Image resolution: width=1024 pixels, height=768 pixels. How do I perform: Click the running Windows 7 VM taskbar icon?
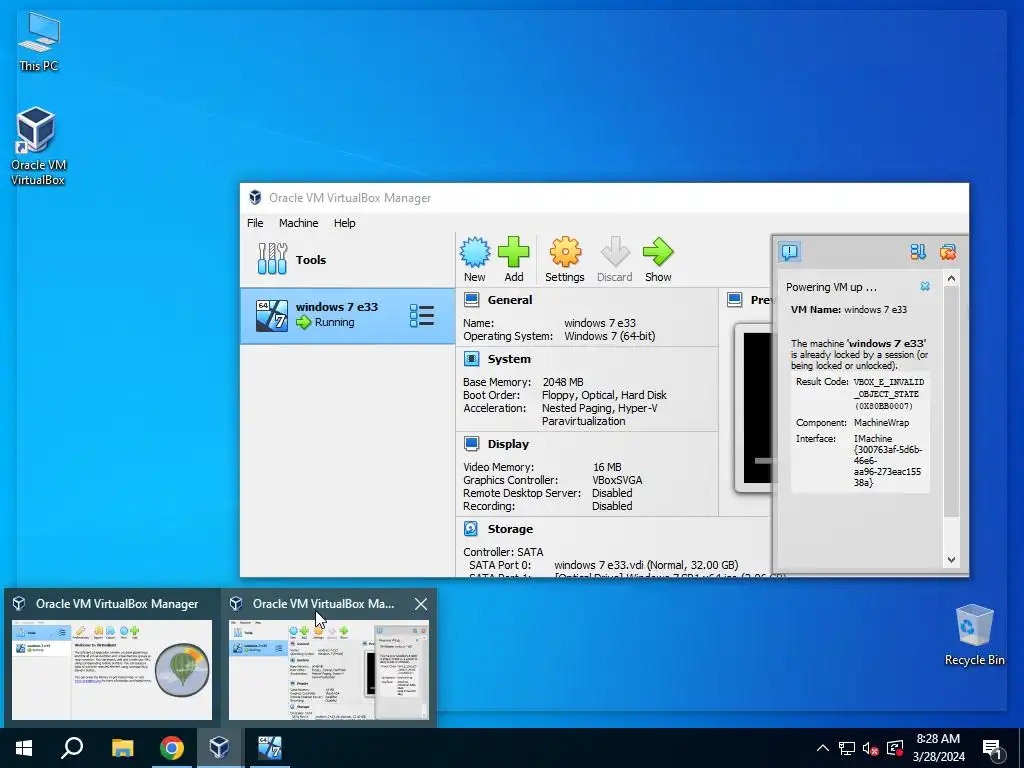[x=269, y=748]
